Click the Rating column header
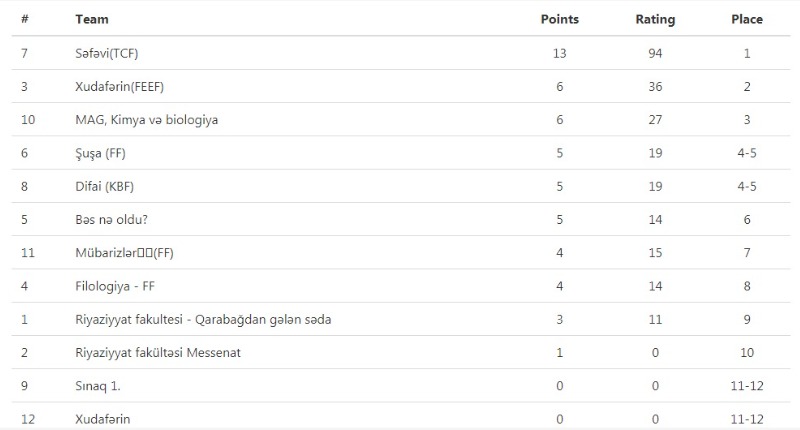 [655, 19]
